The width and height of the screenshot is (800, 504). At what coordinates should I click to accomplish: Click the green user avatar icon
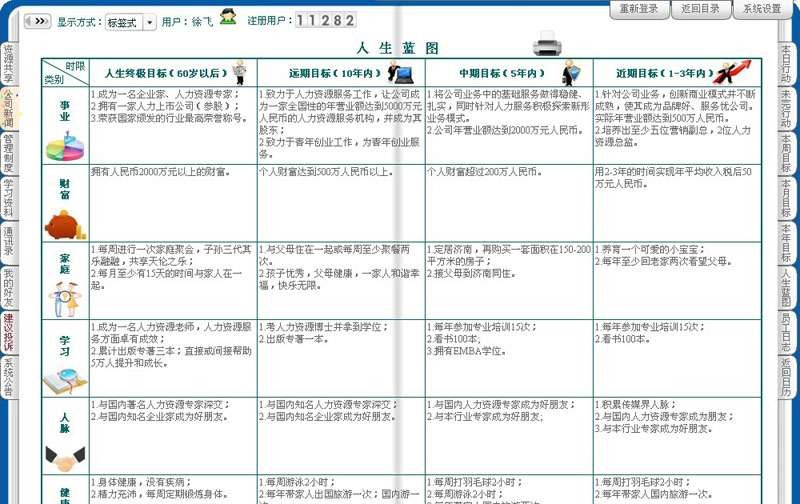(228, 17)
